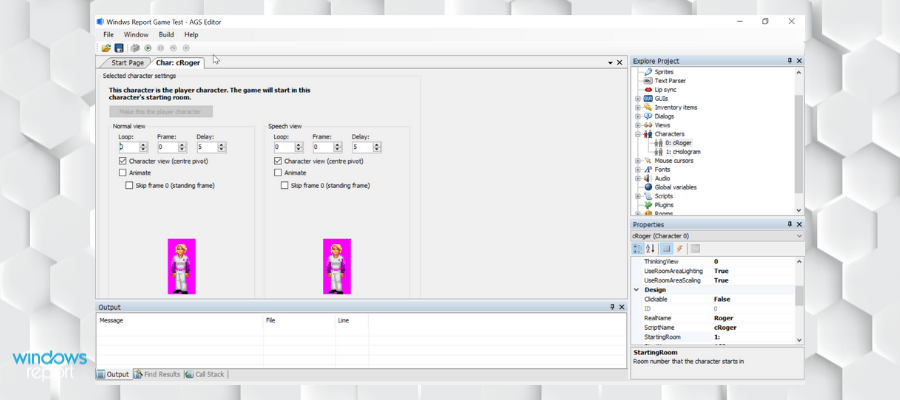The width and height of the screenshot is (900, 400).
Task: Click the Save game floppy icon
Action: (119, 48)
